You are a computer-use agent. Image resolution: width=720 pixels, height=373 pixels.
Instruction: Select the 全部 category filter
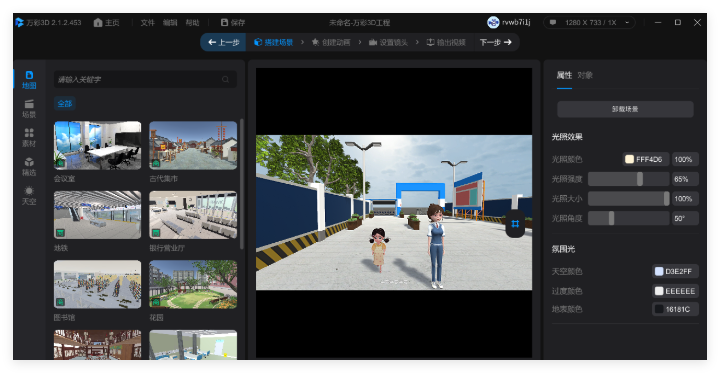65,104
